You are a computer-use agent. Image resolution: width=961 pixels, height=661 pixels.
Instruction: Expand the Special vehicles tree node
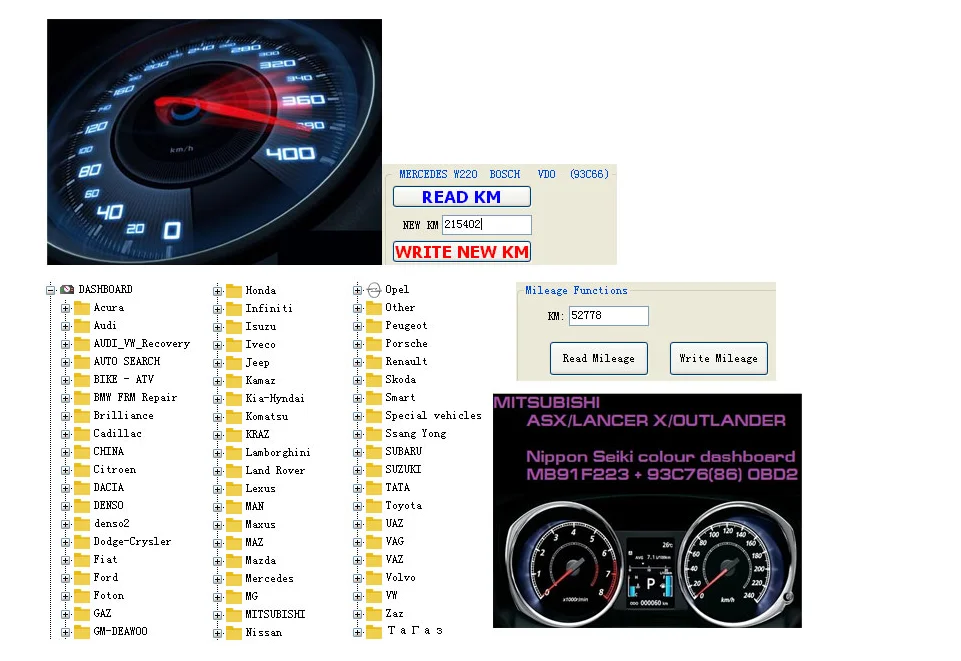(358, 416)
